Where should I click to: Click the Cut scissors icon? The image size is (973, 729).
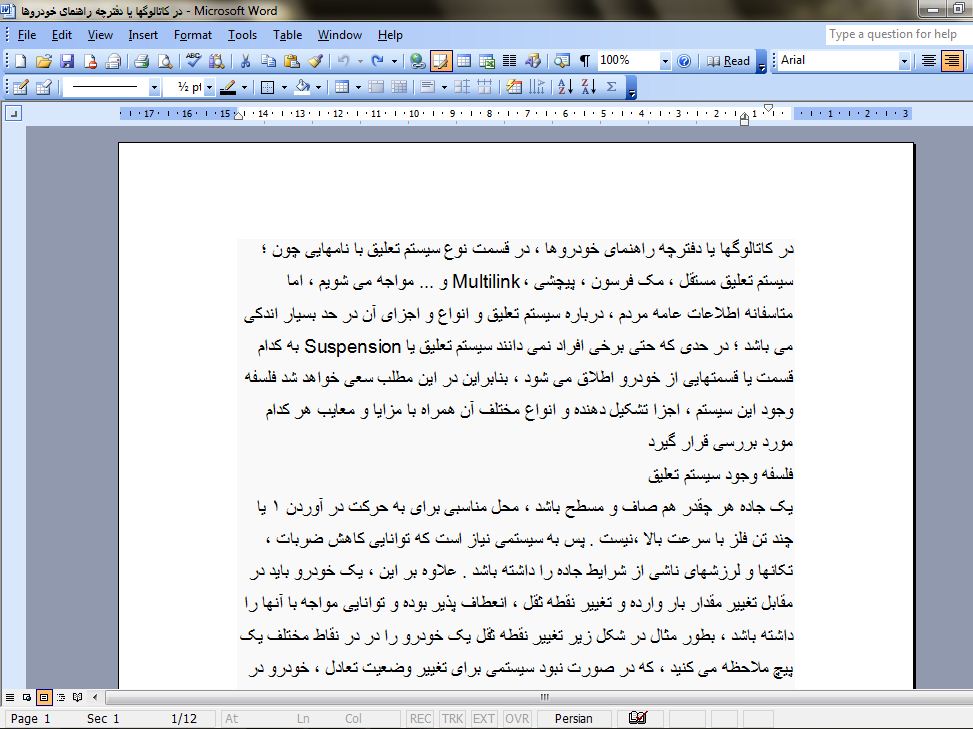point(245,61)
